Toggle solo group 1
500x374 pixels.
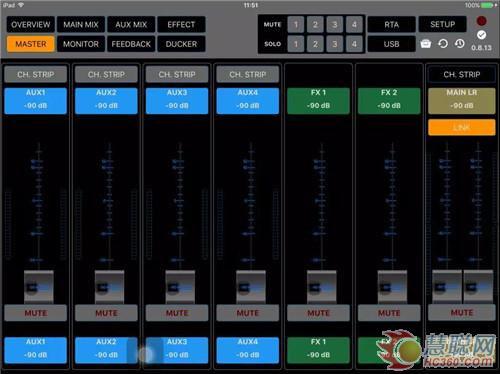[295, 44]
